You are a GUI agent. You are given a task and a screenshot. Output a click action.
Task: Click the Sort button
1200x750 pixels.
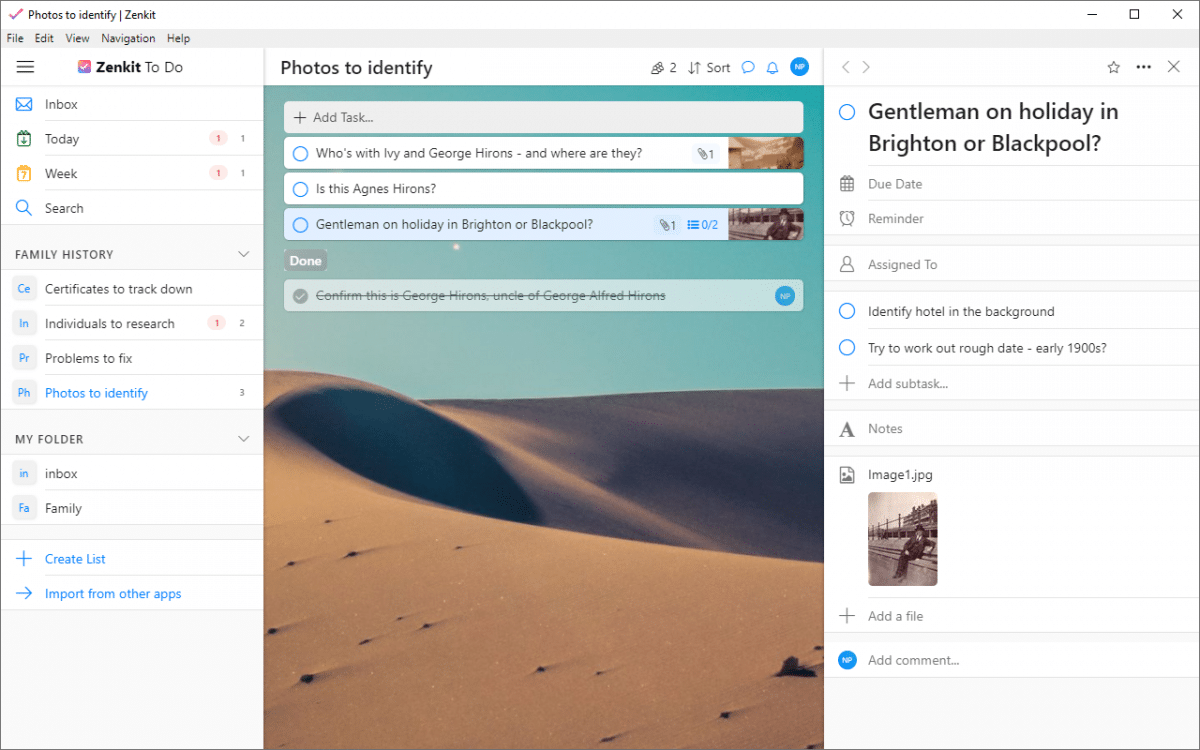[709, 68]
